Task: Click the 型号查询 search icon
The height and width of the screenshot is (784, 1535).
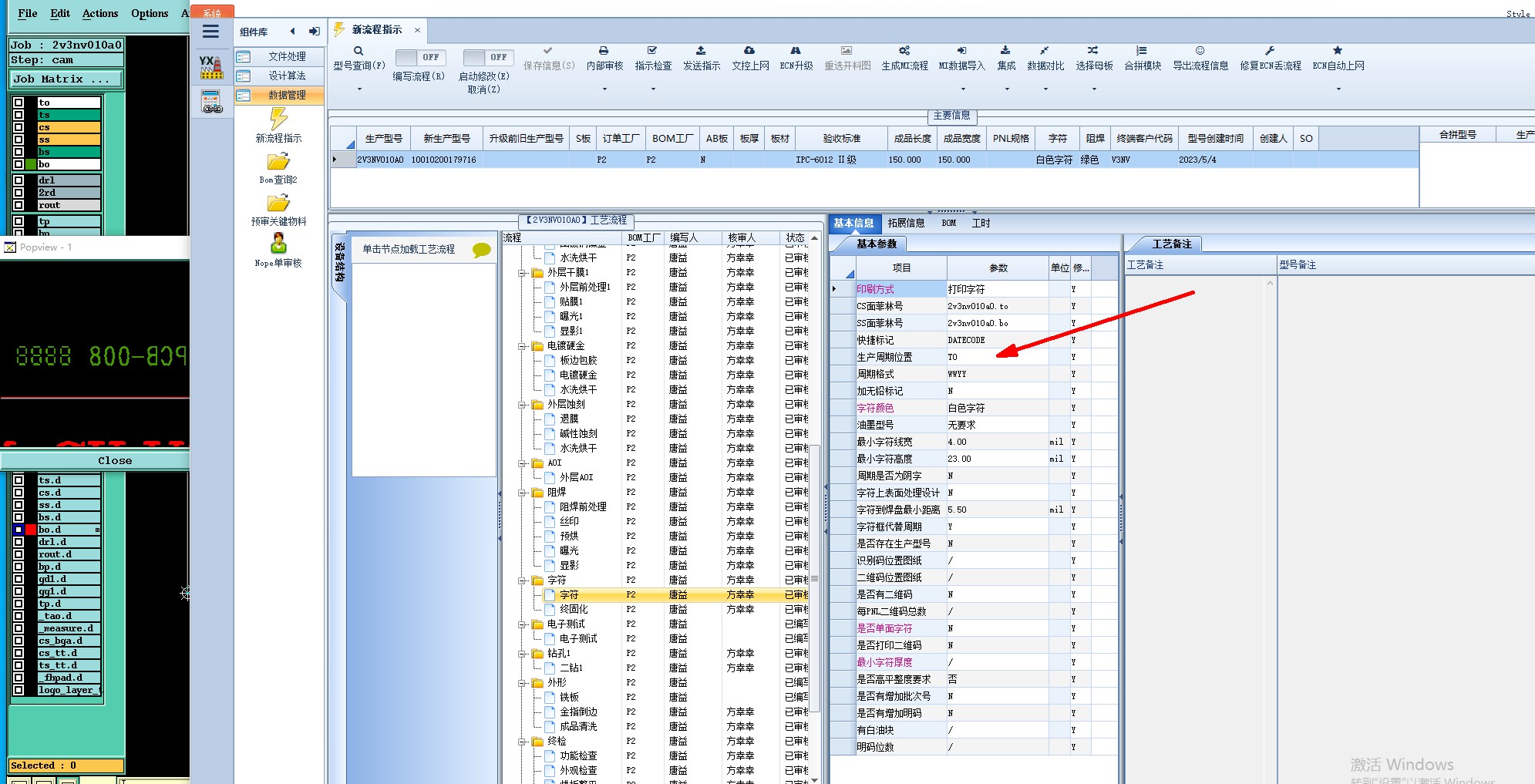Action: (359, 51)
